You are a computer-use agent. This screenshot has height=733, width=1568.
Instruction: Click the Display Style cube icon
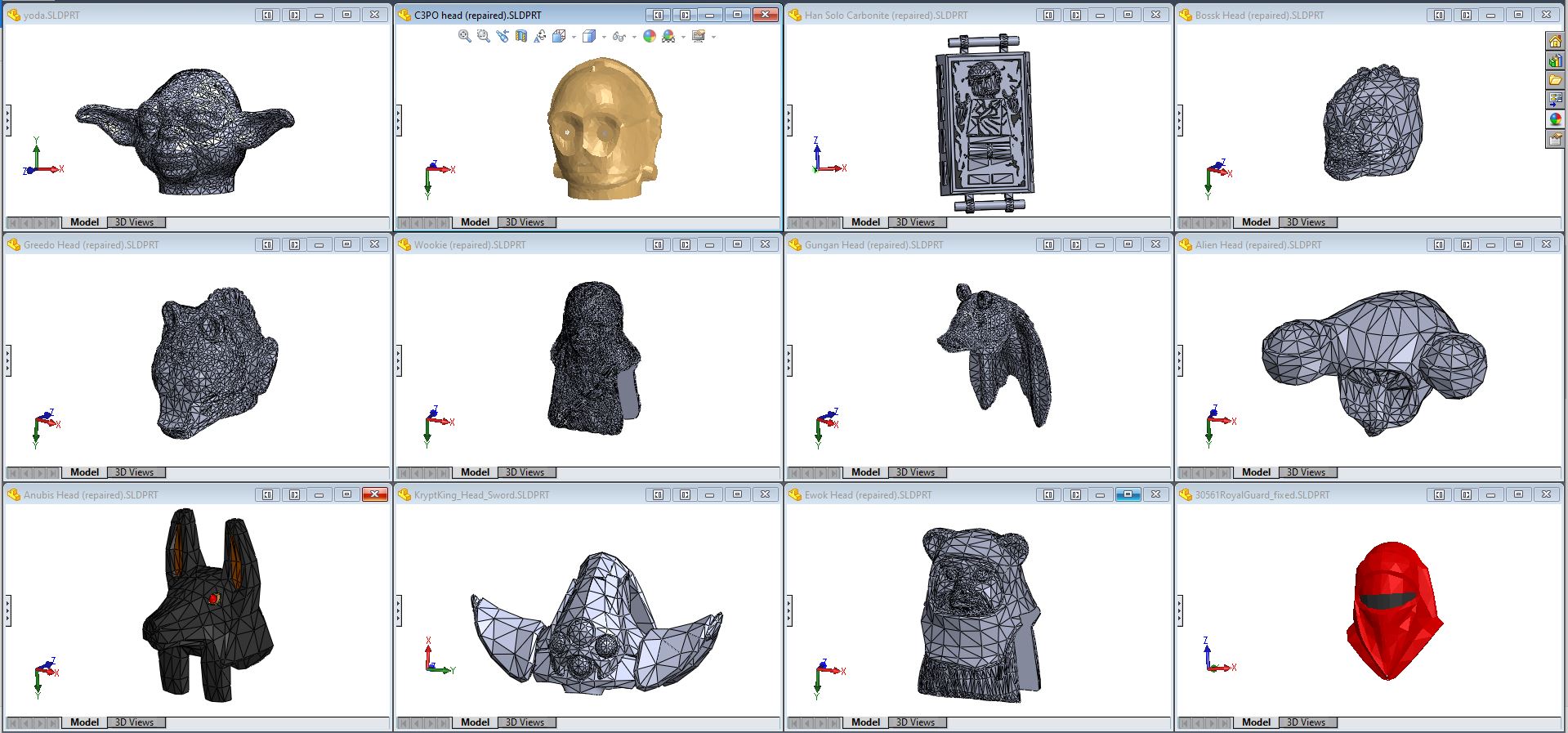coord(589,36)
